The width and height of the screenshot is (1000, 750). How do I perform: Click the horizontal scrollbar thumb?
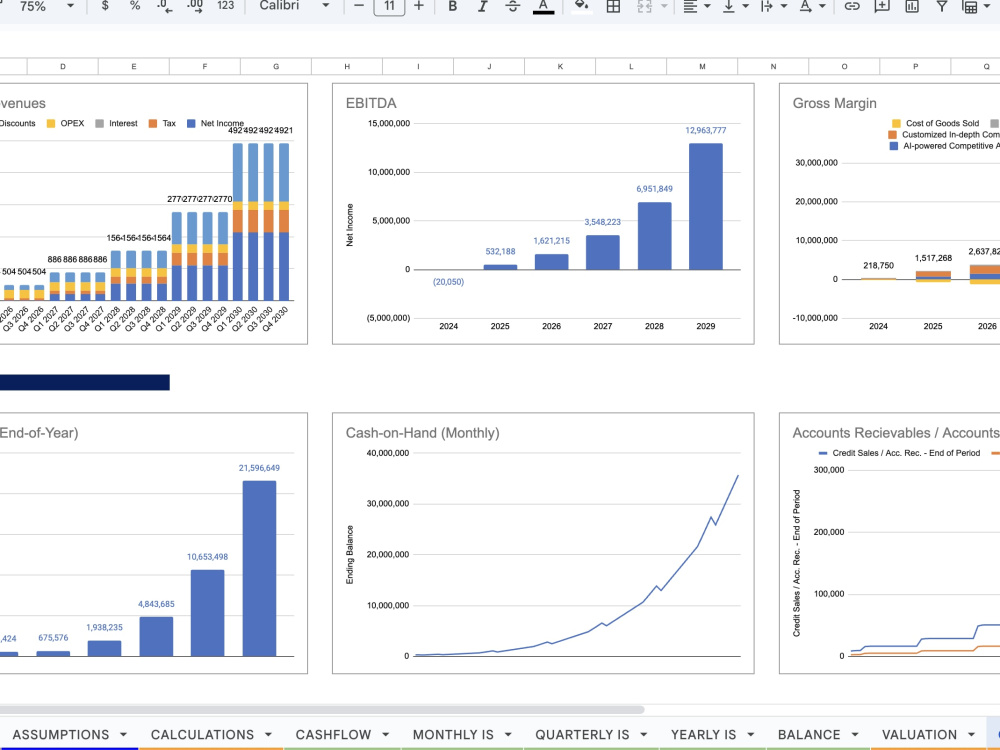click(x=321, y=709)
